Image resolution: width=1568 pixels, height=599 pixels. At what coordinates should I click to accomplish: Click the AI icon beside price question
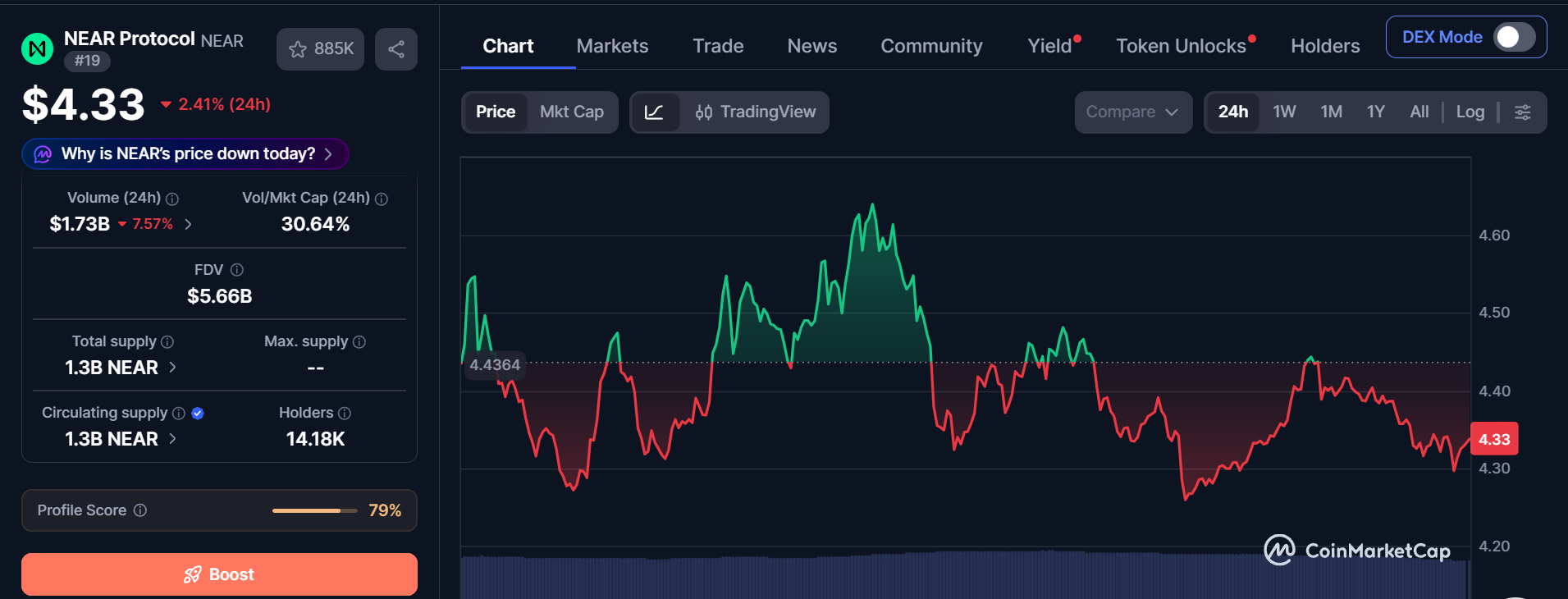tap(43, 154)
